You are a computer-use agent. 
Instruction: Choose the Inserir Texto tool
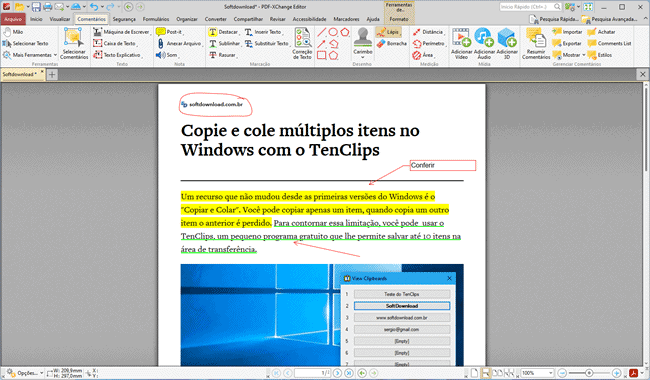[x=264, y=32]
